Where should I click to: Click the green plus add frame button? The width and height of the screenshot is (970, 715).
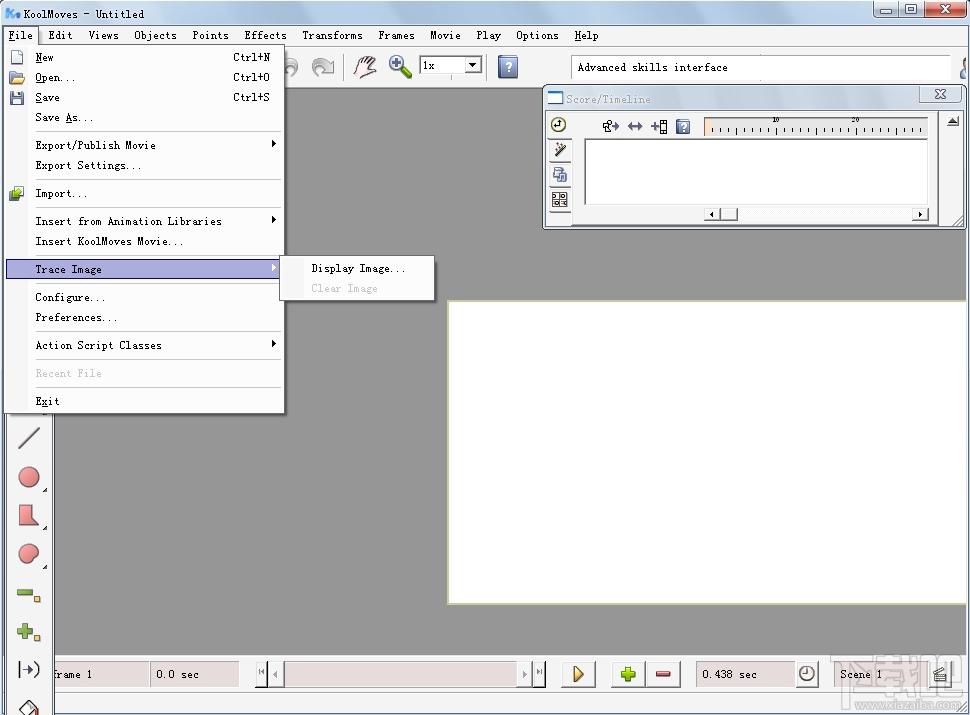tap(628, 674)
